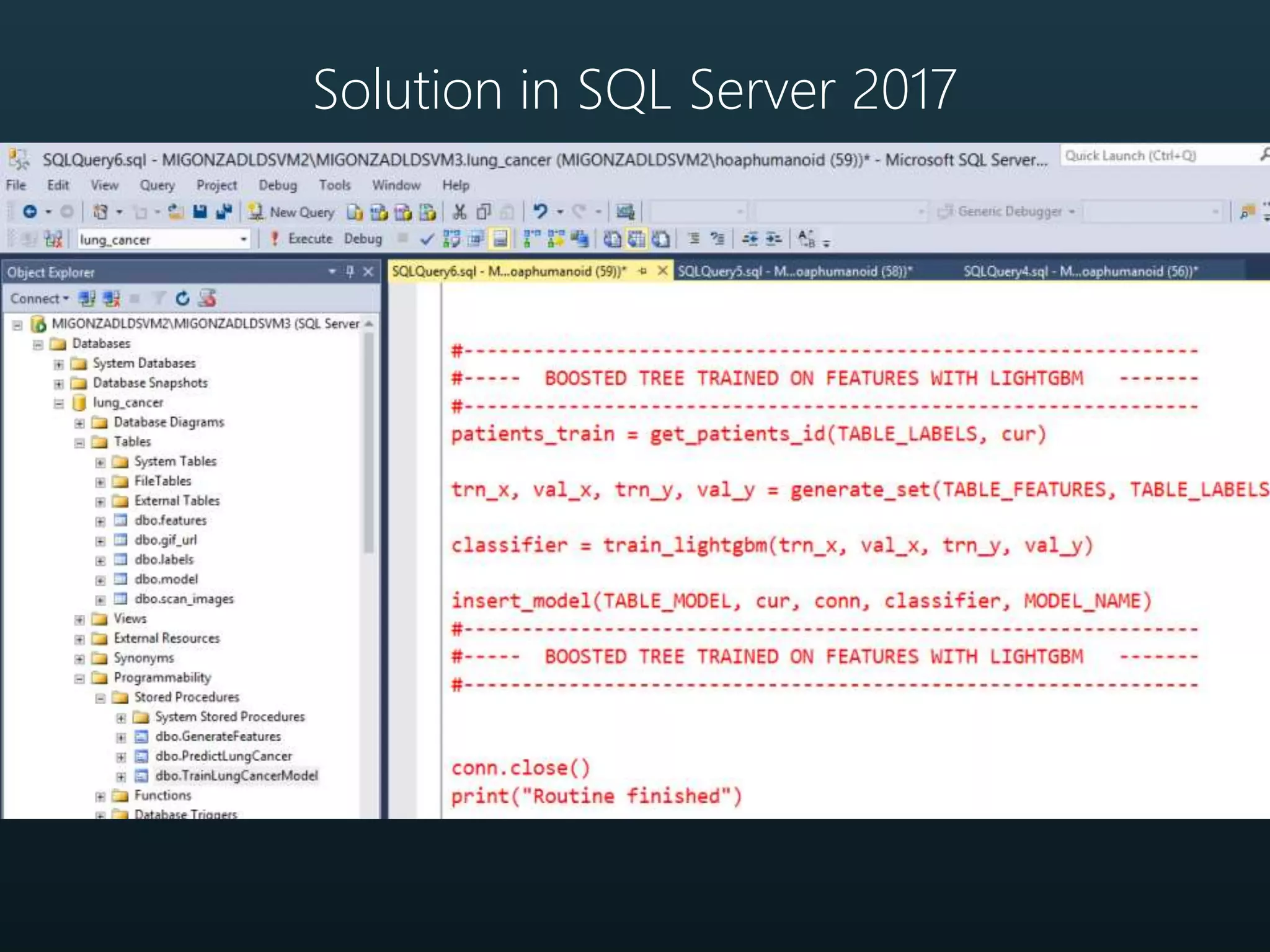Collapse the Stored Procedures node

pos(100,698)
